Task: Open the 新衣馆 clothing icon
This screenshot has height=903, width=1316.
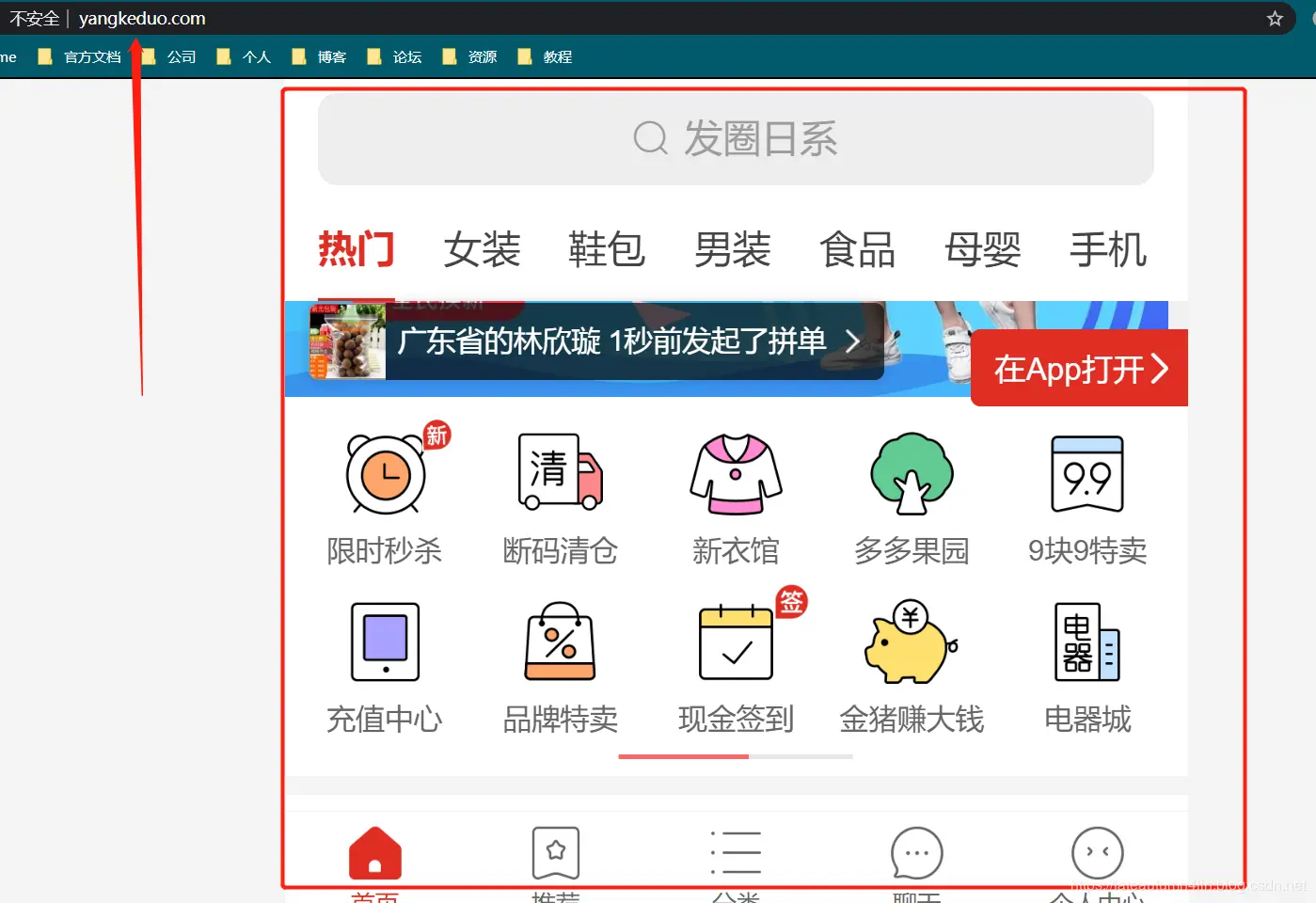Action: click(x=736, y=473)
